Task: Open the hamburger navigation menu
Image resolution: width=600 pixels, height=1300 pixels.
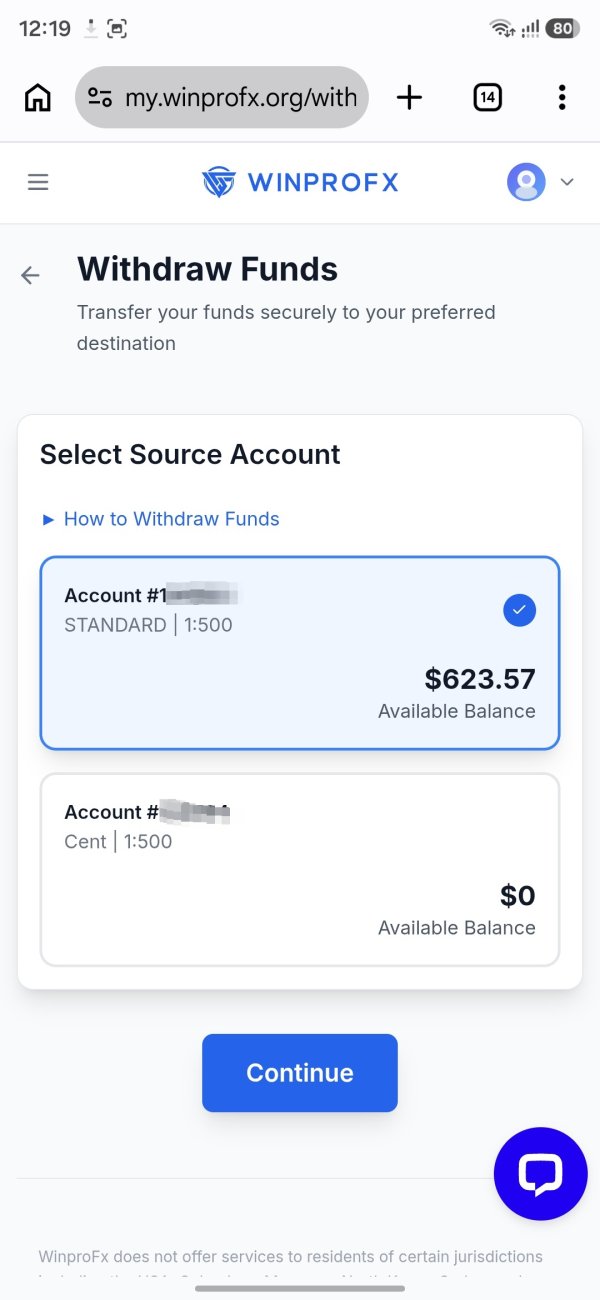Action: [38, 182]
